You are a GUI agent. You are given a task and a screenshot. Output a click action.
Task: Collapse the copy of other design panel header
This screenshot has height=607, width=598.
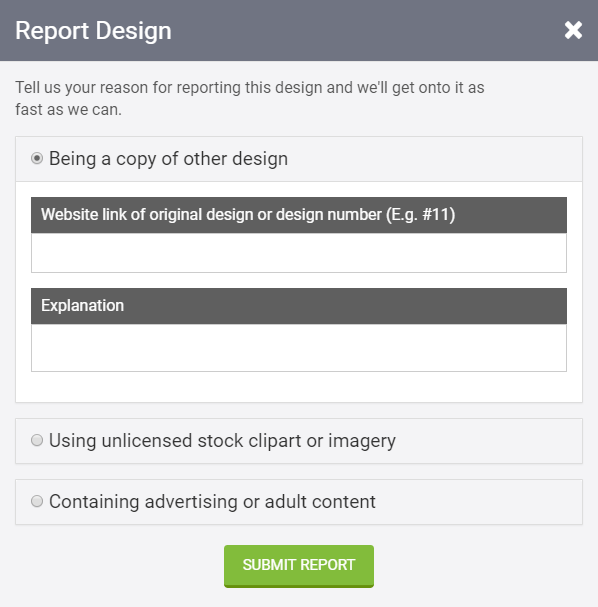point(299,159)
